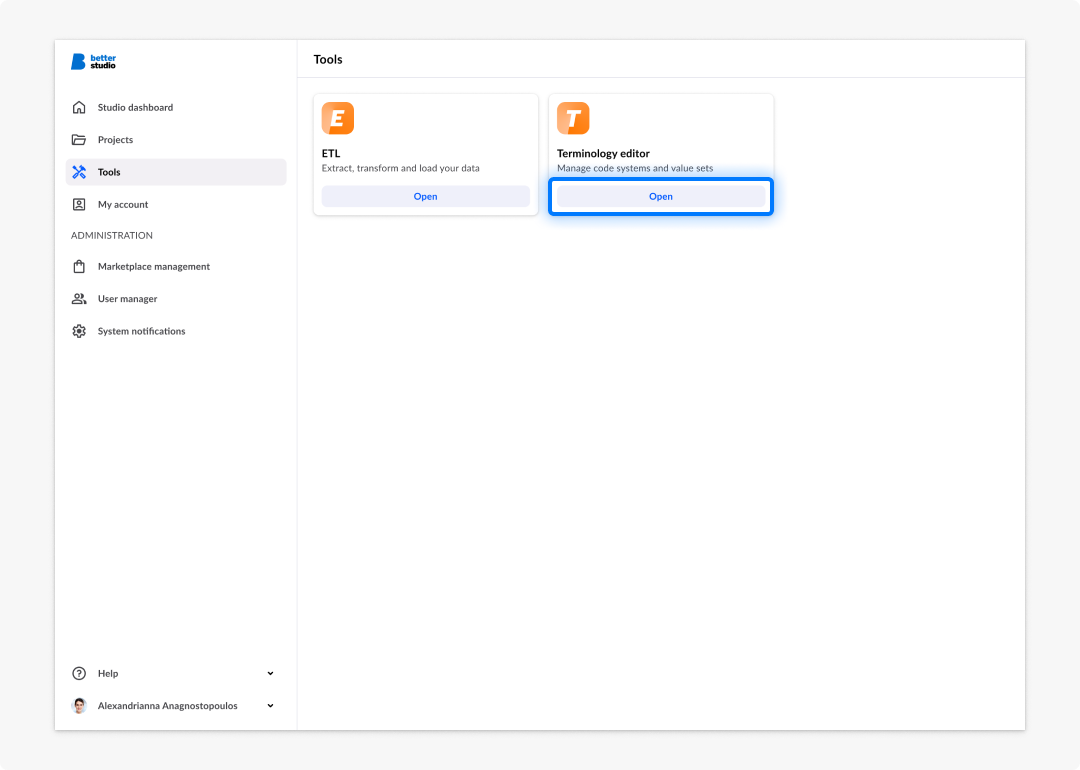
Task: Click the orange ETL tool icon
Action: 338,118
